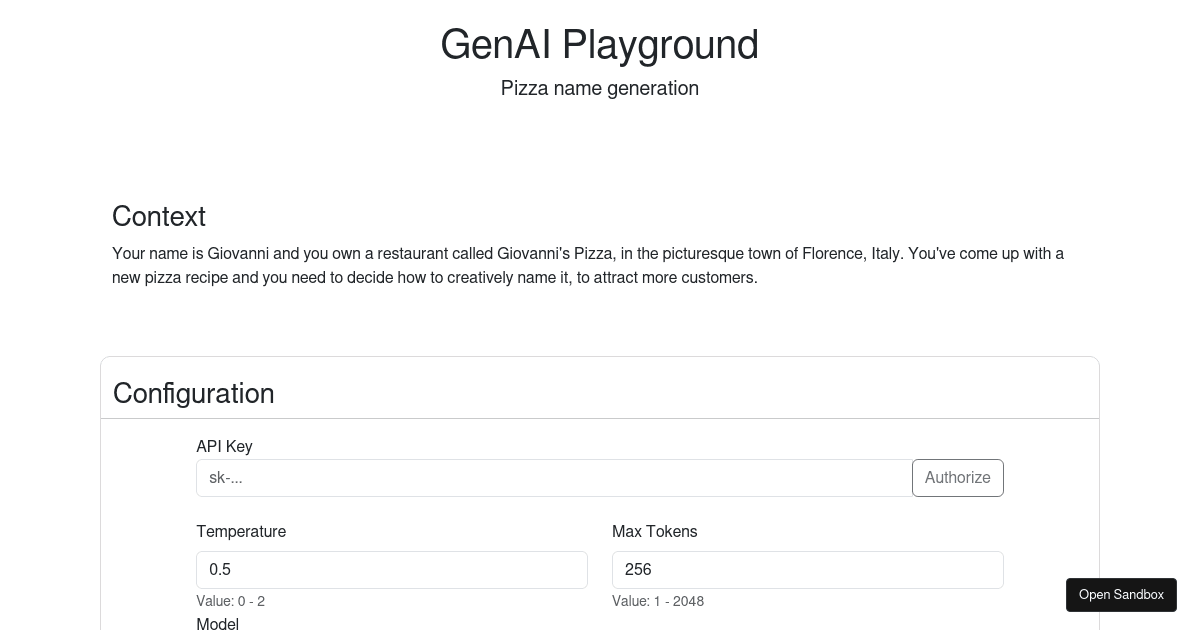1200x630 pixels.
Task: Select the Pizza name generation subtitle
Action: coord(599,88)
